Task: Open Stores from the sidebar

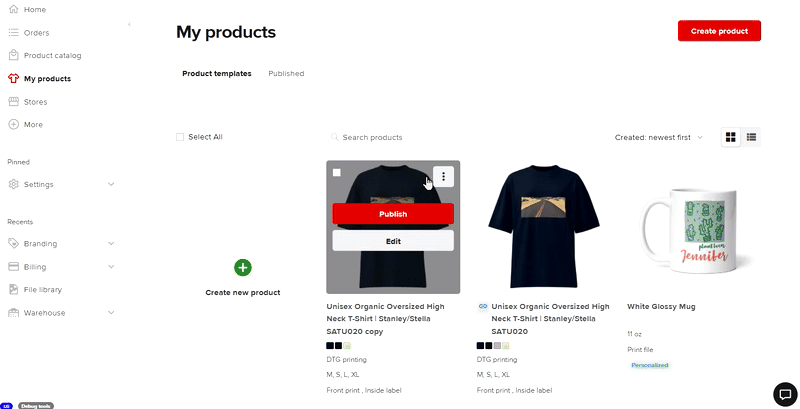Action: pyautogui.click(x=35, y=101)
